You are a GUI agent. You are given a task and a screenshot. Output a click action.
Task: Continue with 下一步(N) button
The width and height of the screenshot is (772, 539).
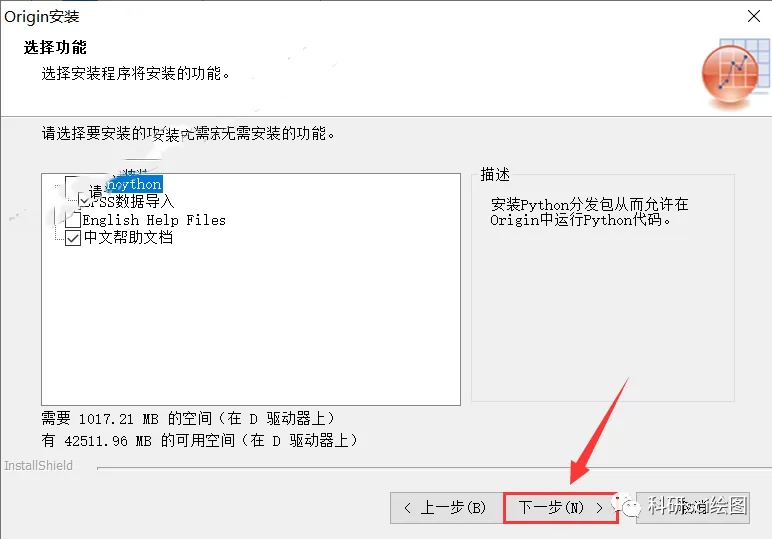(x=560, y=507)
